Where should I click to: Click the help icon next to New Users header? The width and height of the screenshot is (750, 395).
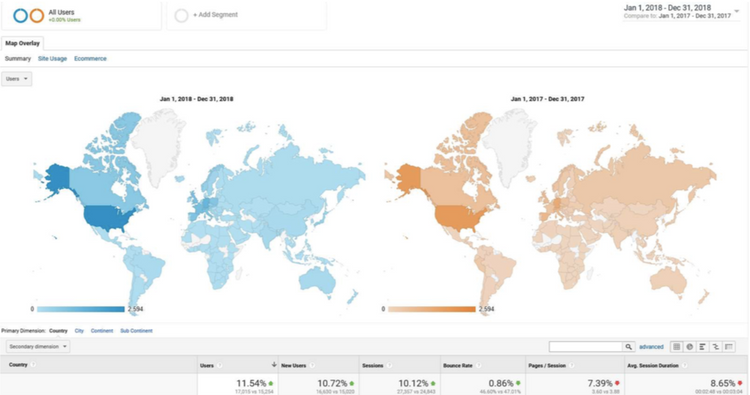click(312, 366)
